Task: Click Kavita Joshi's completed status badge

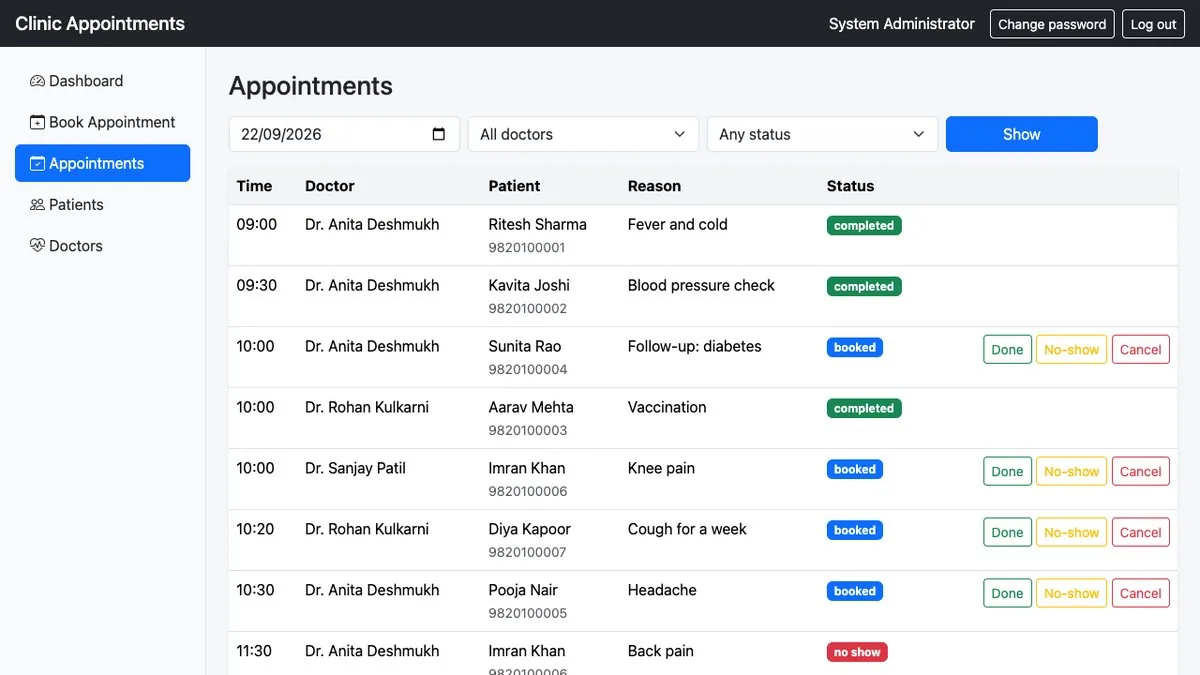Action: point(864,287)
